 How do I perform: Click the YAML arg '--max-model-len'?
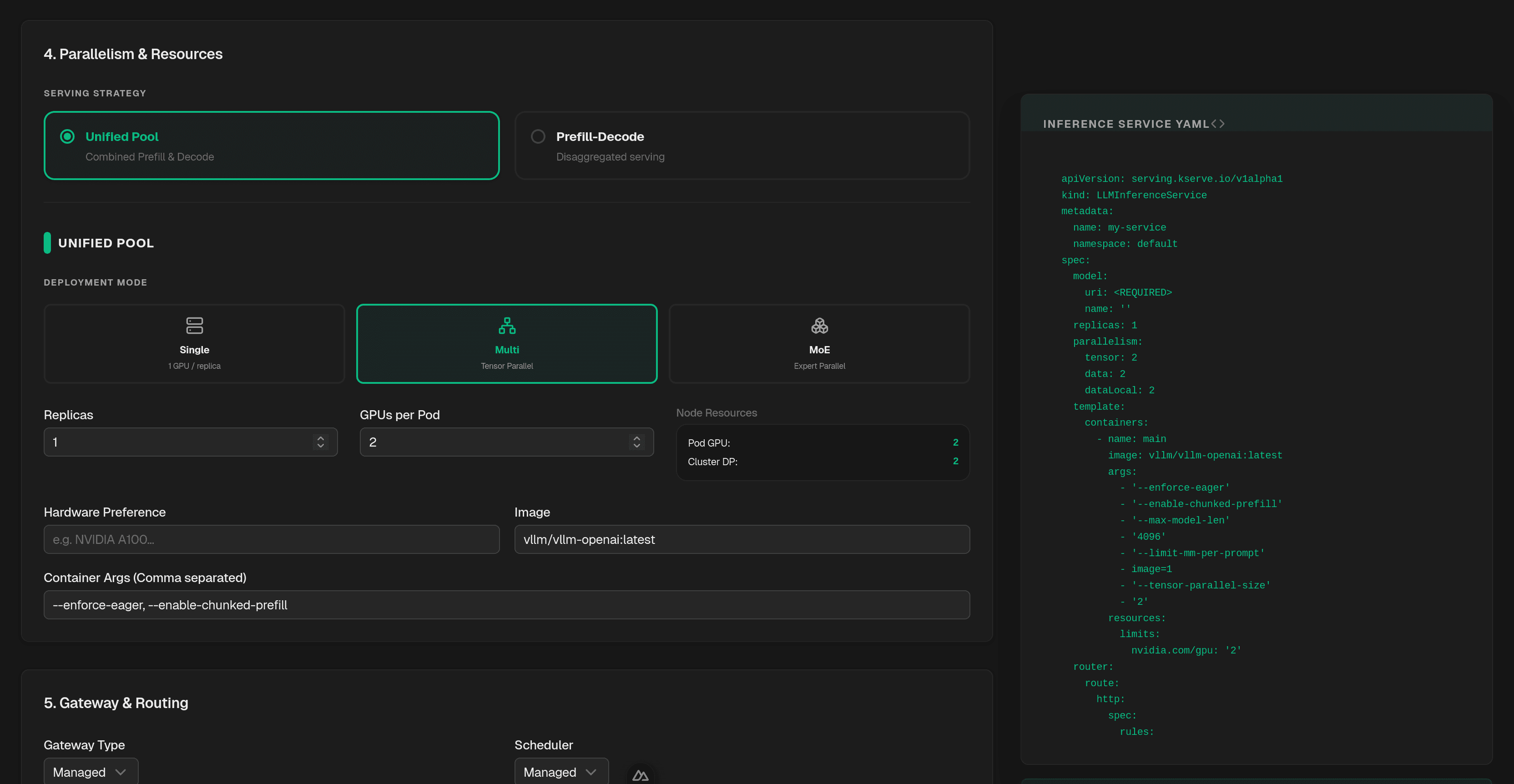(x=1181, y=521)
